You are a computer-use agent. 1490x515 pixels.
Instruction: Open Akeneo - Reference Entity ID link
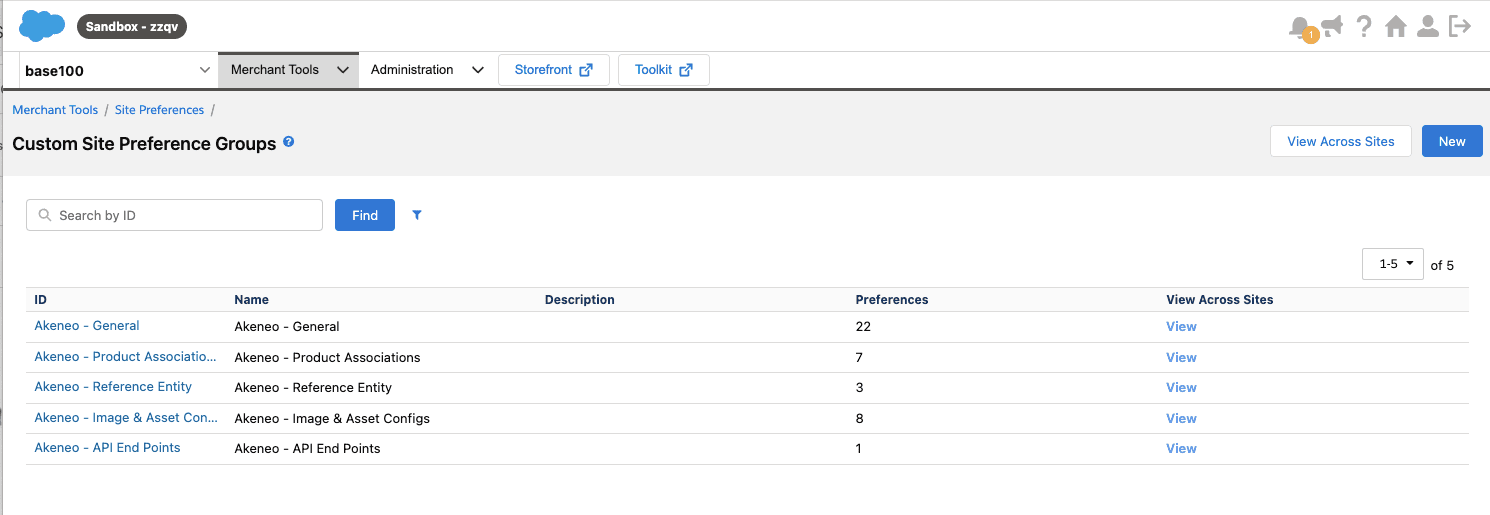(x=113, y=387)
